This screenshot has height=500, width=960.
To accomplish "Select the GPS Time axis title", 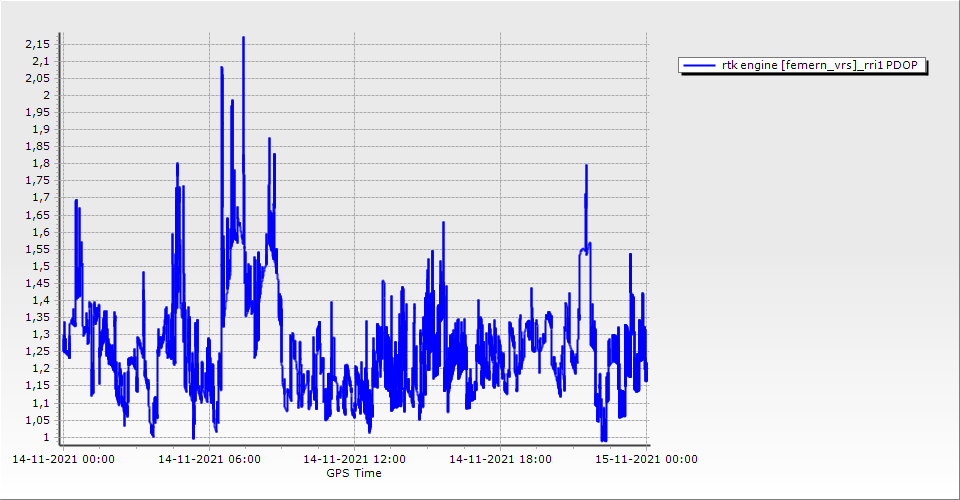I will (353, 473).
